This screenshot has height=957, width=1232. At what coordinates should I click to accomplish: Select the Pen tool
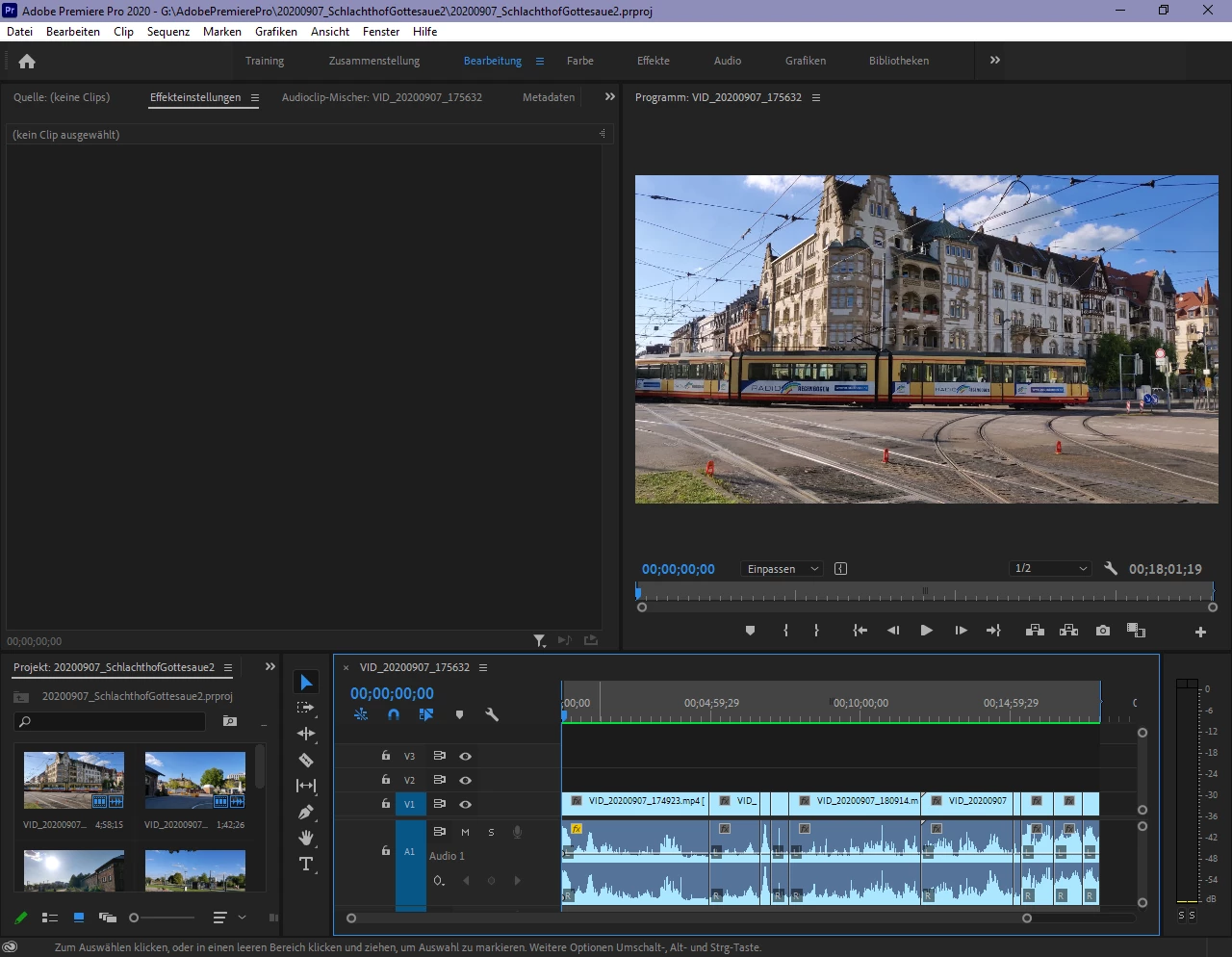[x=306, y=812]
